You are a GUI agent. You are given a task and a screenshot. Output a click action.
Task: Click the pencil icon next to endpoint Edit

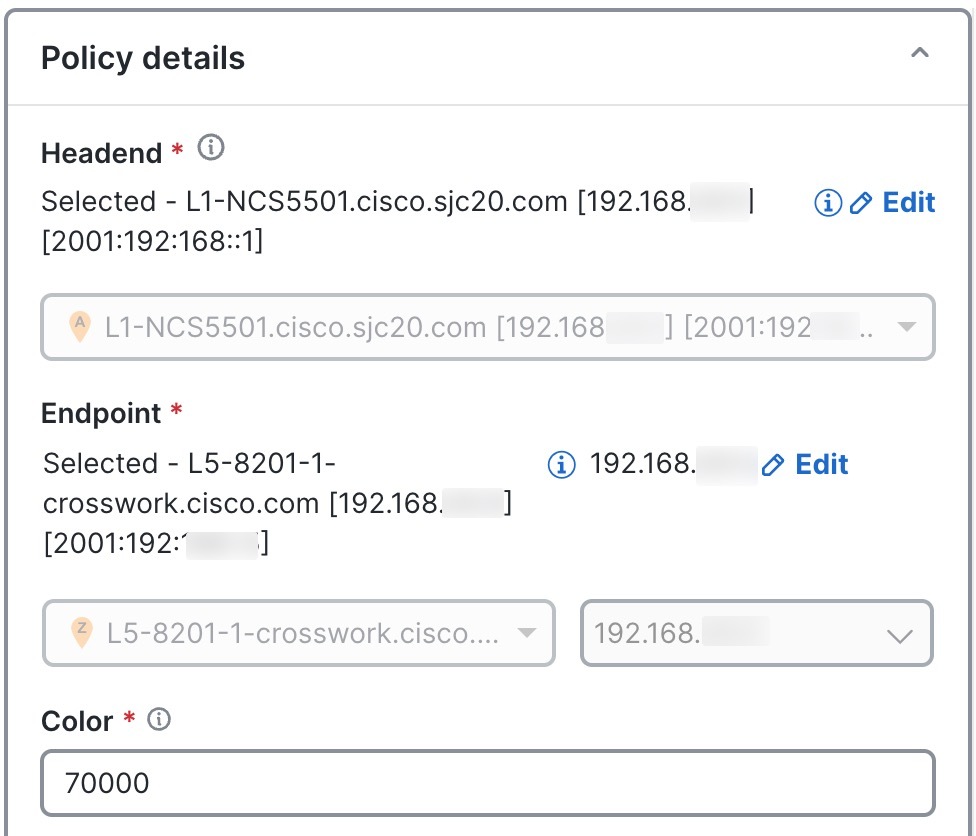click(771, 464)
